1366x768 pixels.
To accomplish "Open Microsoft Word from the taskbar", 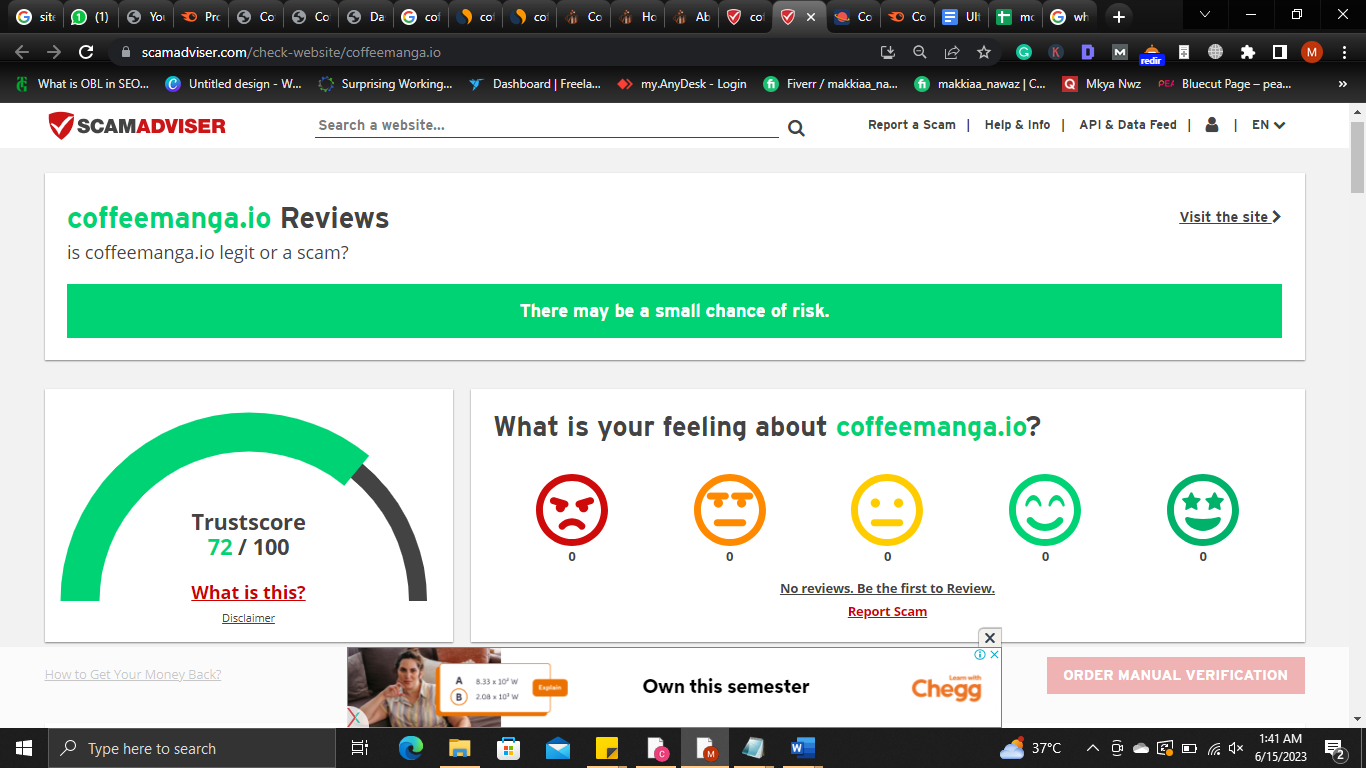I will pos(803,748).
